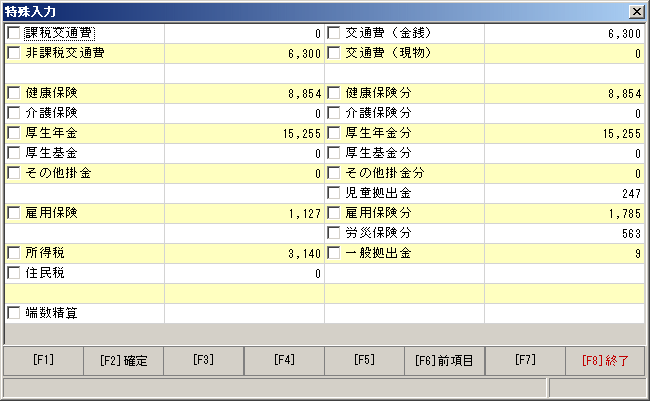This screenshot has width=650, height=401.
Task: Toggle the 健康保険 checkbox
Action: (x=14, y=92)
